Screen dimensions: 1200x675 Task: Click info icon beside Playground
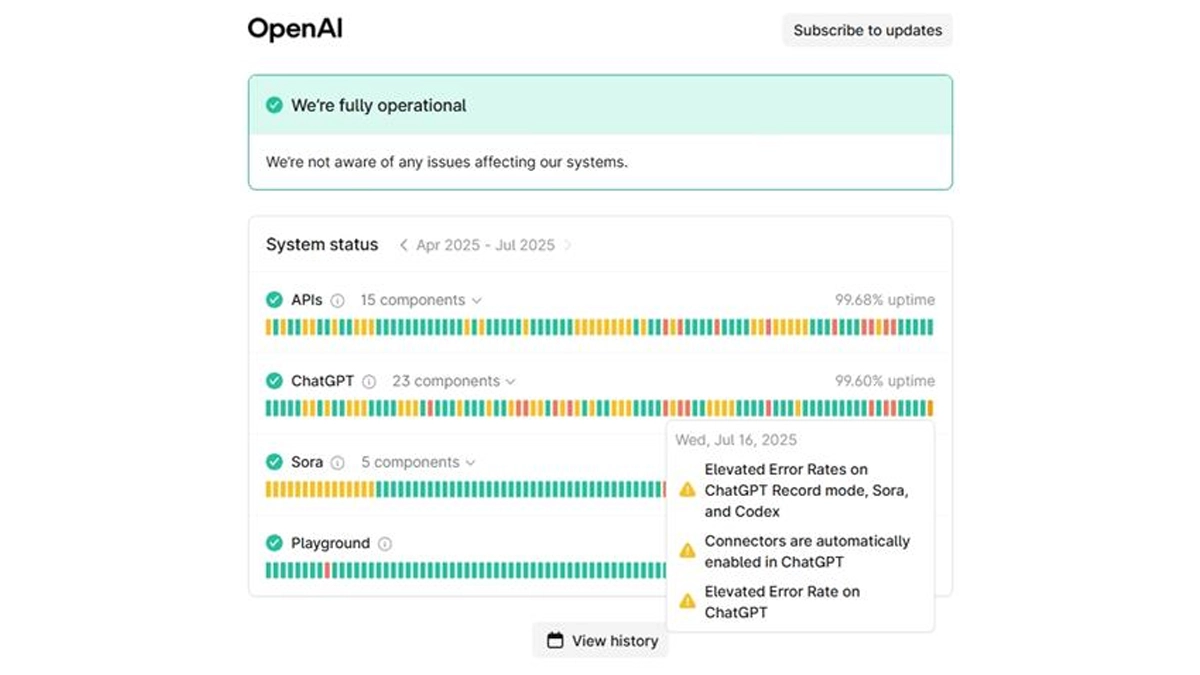coord(385,544)
